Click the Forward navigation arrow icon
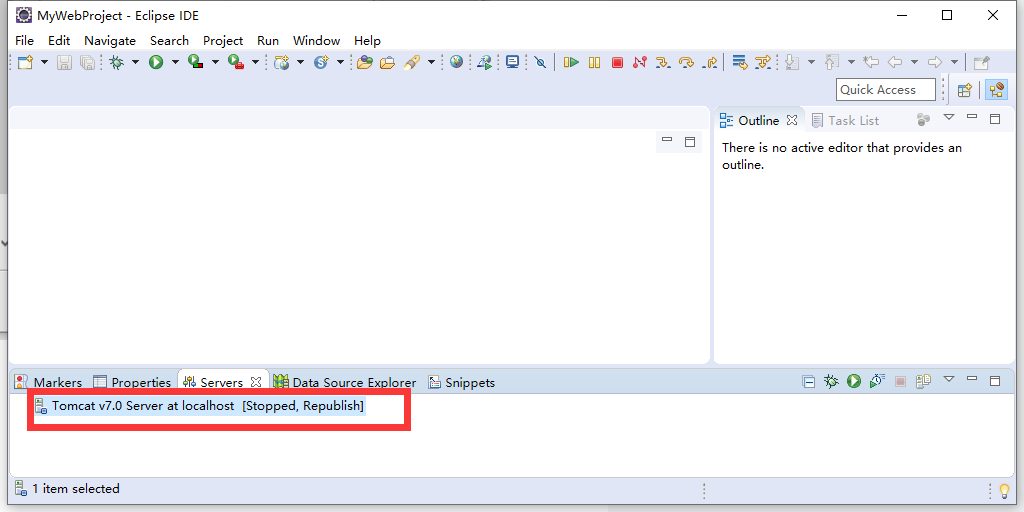This screenshot has height=512, width=1024. click(x=935, y=62)
